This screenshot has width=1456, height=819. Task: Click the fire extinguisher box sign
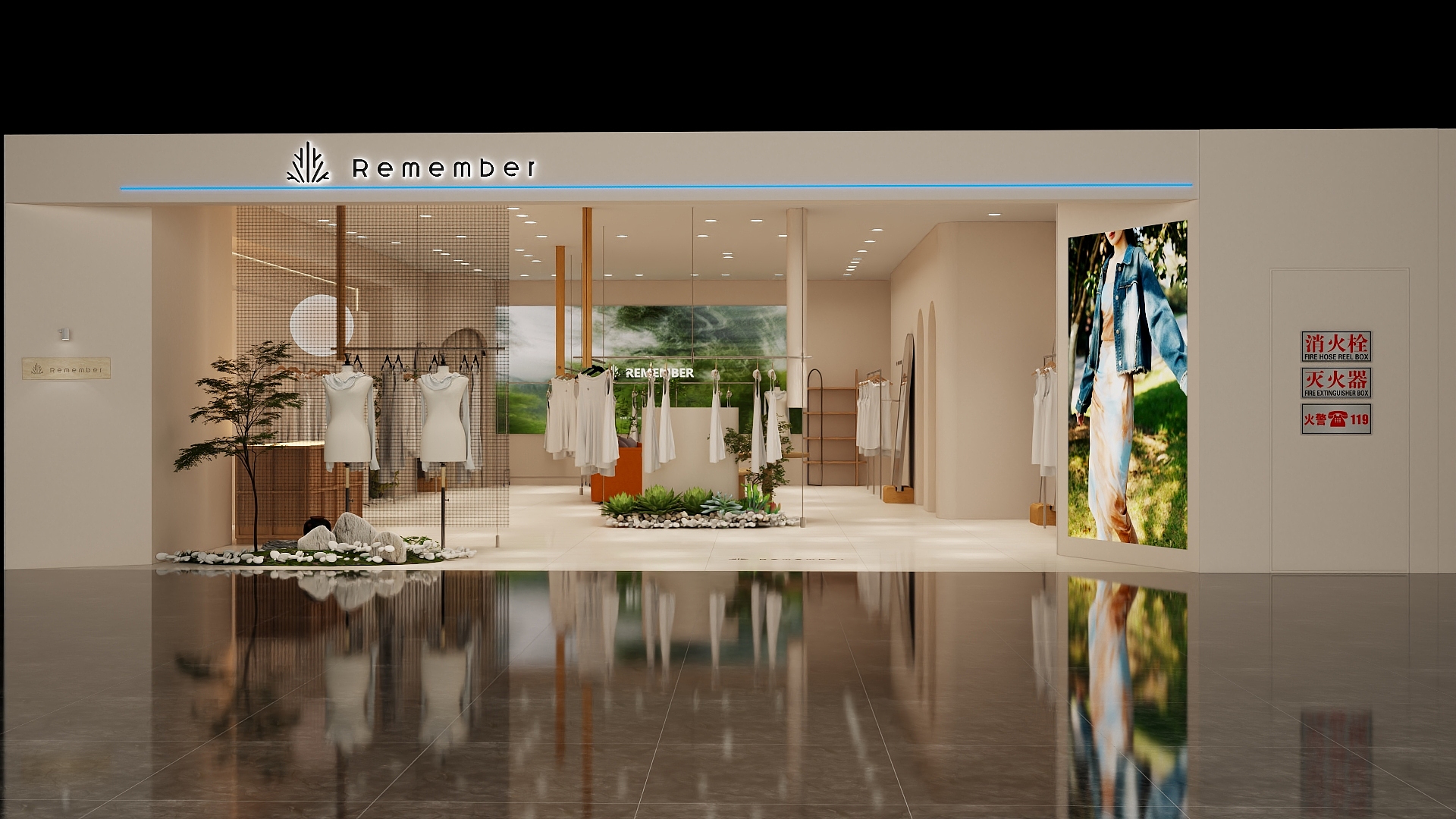(1335, 382)
